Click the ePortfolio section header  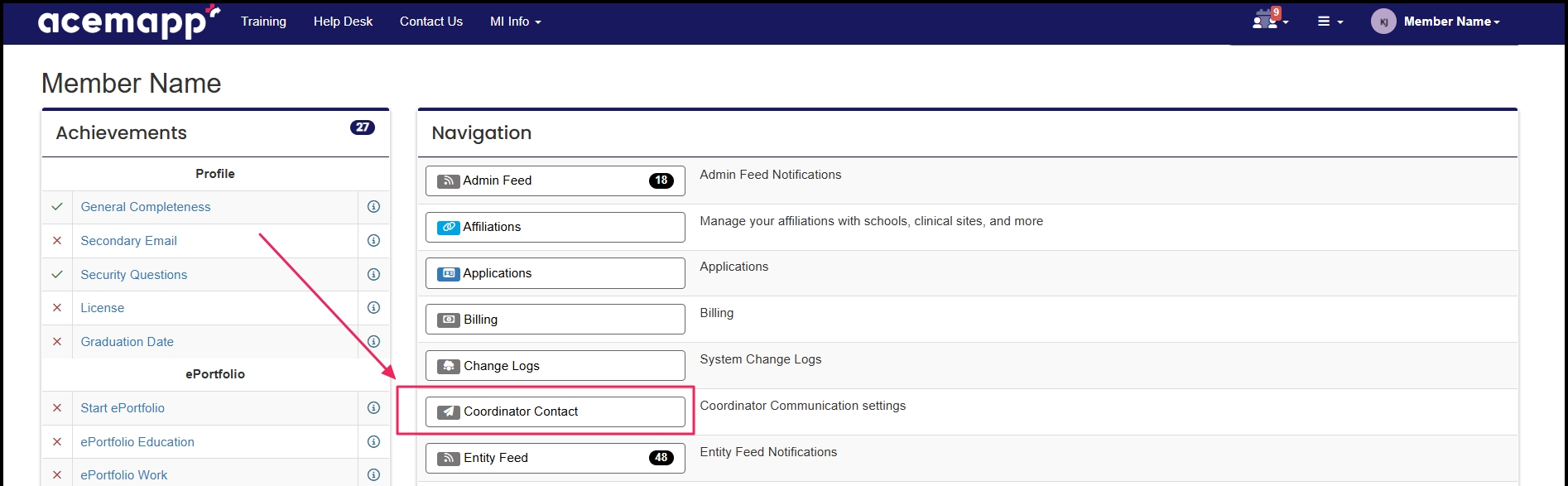(215, 374)
